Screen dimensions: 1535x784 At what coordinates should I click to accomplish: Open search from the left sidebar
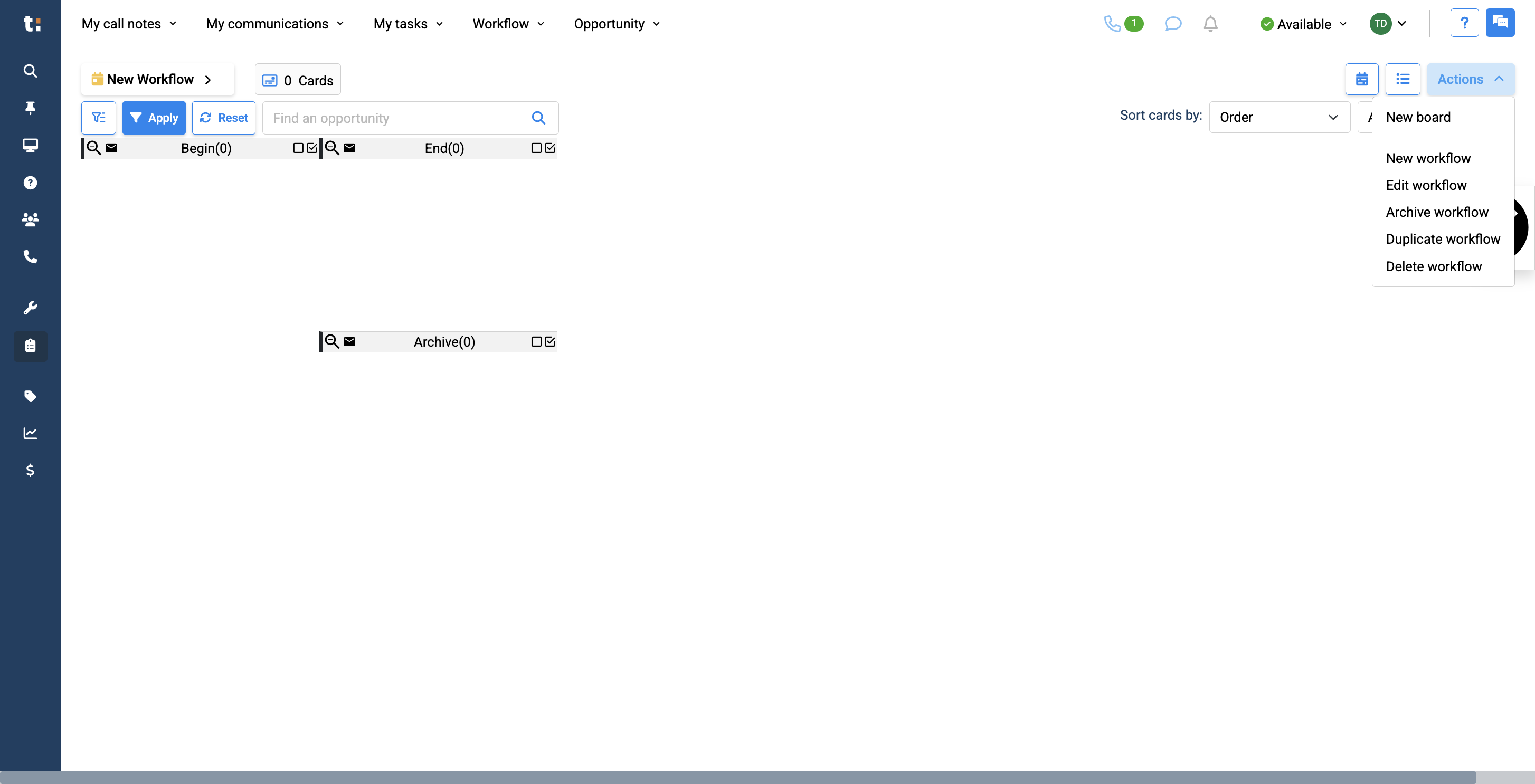30,71
